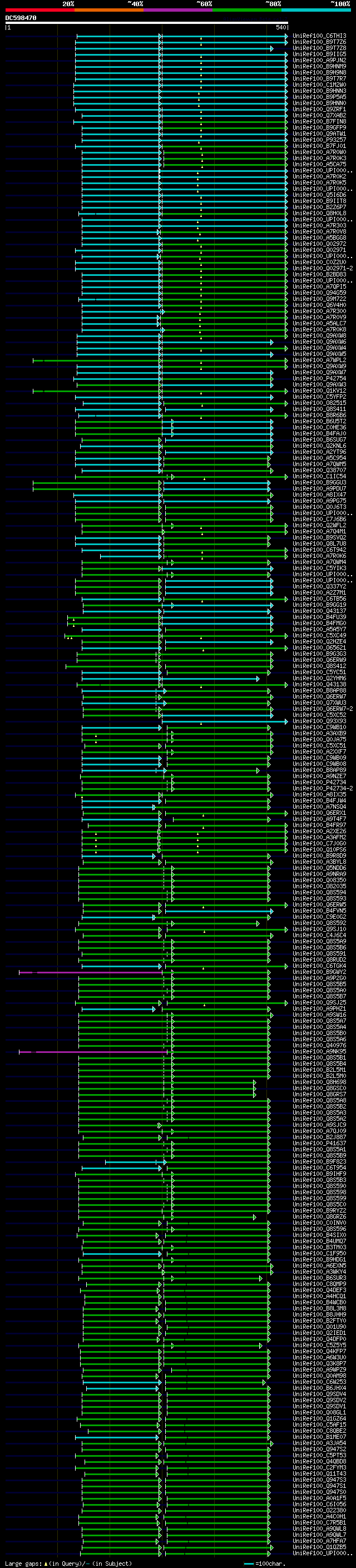Click the cyan ~100% identity color segment
Image resolution: width=356 pixels, height=1568 pixels.
point(316,10)
